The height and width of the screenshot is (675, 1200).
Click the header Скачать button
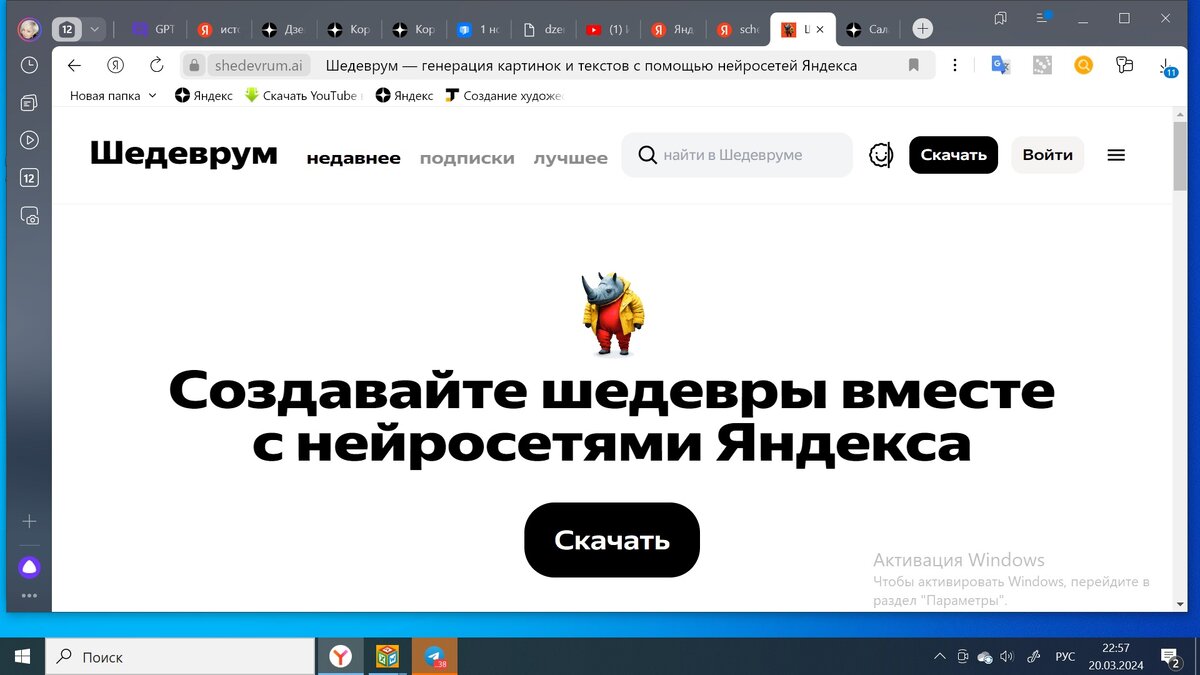coord(953,155)
